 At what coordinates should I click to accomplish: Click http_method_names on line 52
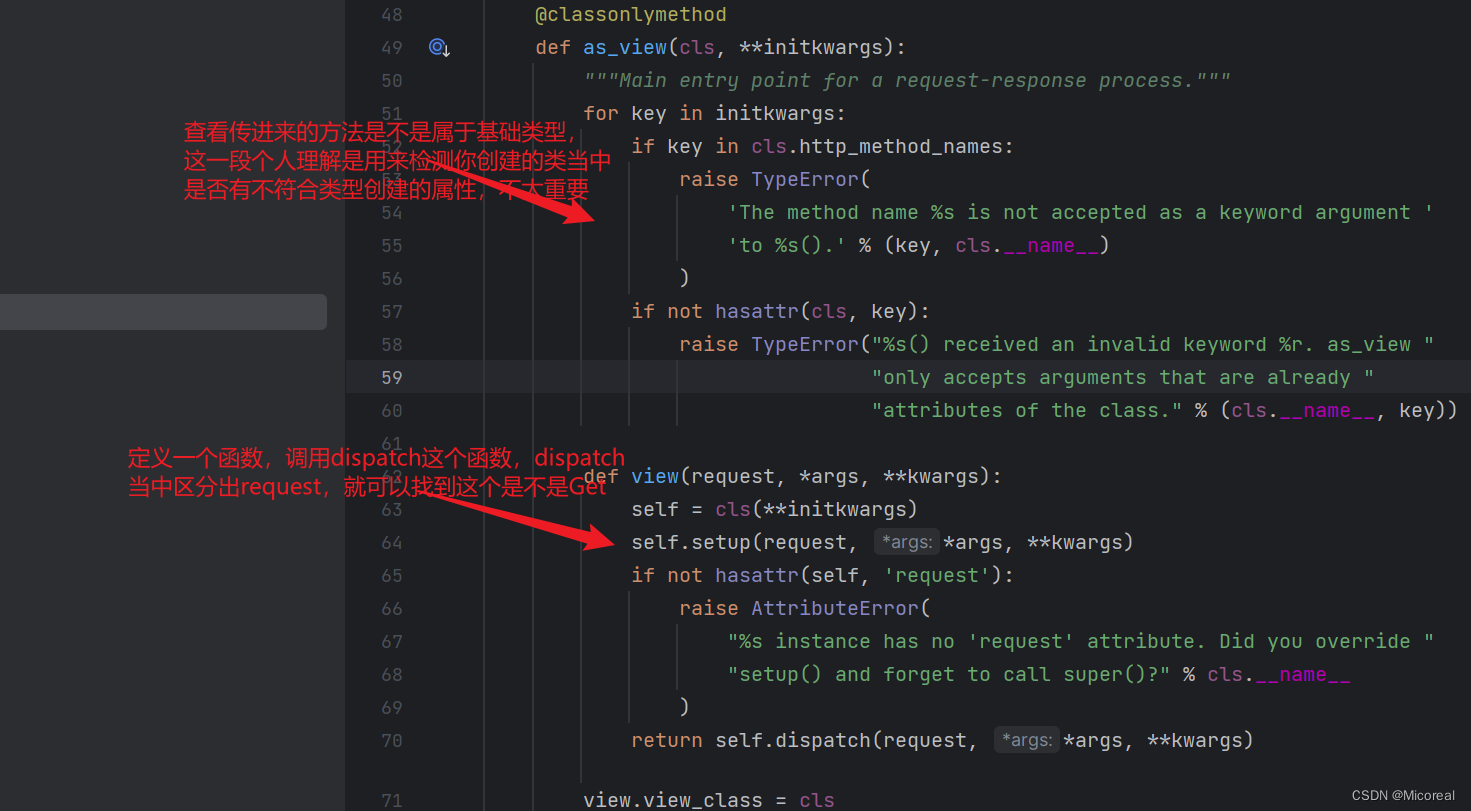coord(901,146)
